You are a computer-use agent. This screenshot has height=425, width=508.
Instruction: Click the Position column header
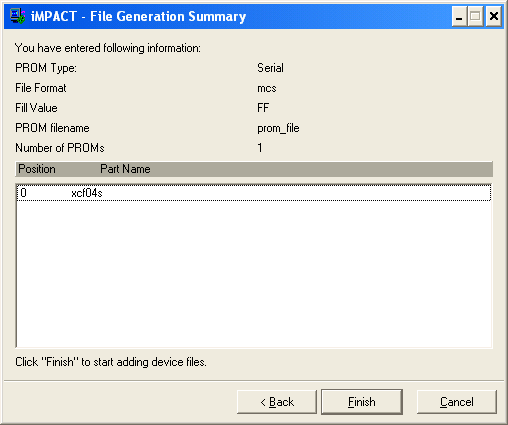37,169
